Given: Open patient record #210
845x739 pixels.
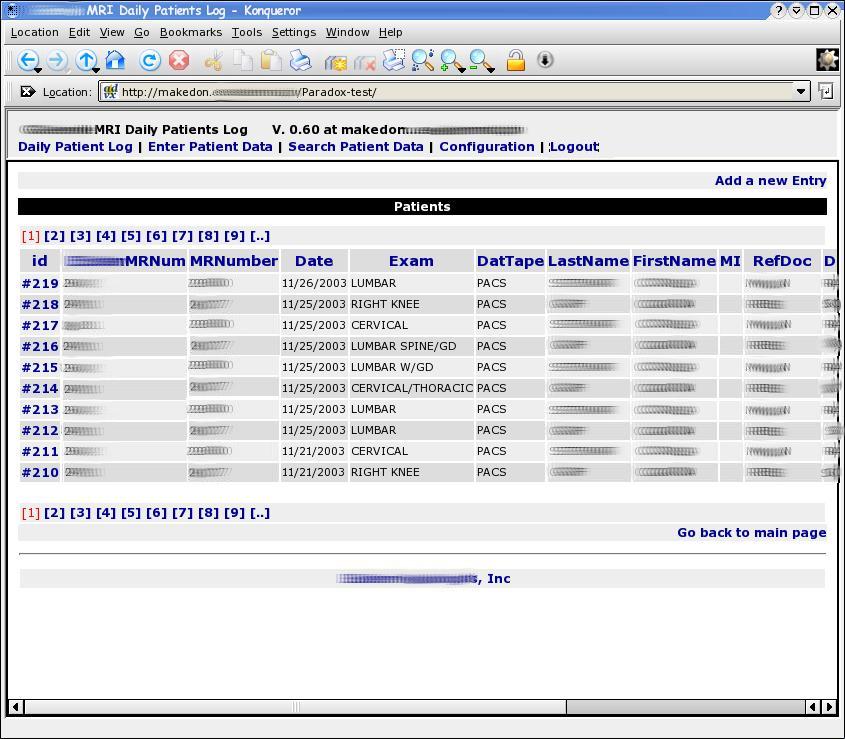Looking at the screenshot, I should [x=40, y=473].
